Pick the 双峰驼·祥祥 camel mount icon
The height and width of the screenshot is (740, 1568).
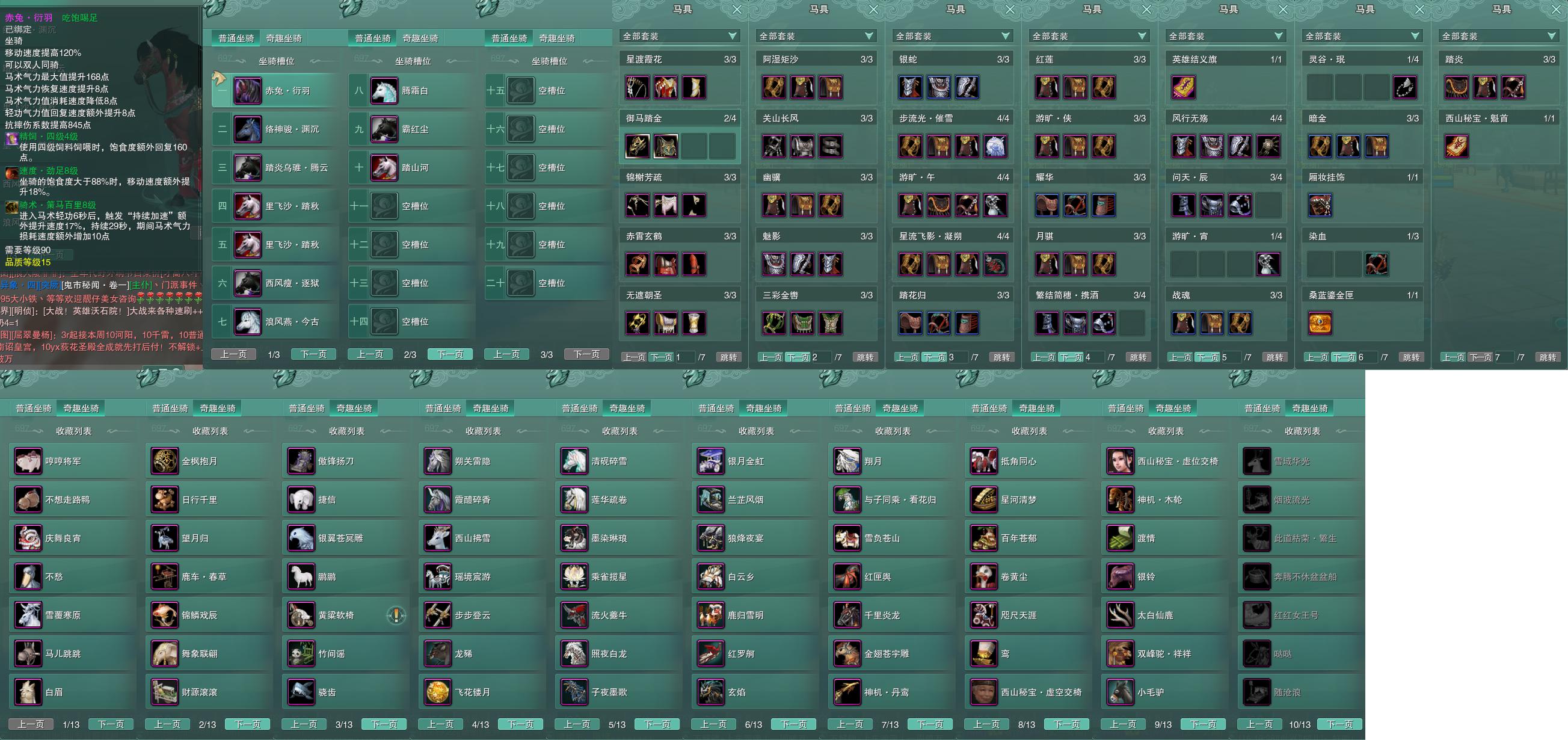point(1120,653)
